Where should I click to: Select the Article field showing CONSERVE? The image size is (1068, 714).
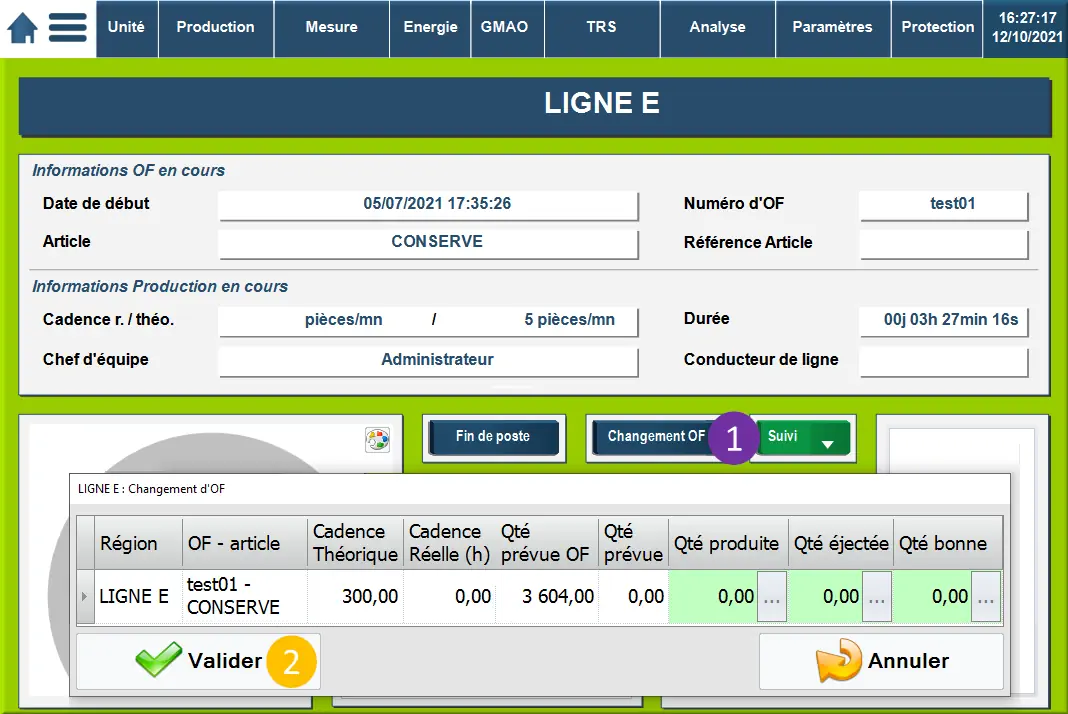pyautogui.click(x=428, y=243)
